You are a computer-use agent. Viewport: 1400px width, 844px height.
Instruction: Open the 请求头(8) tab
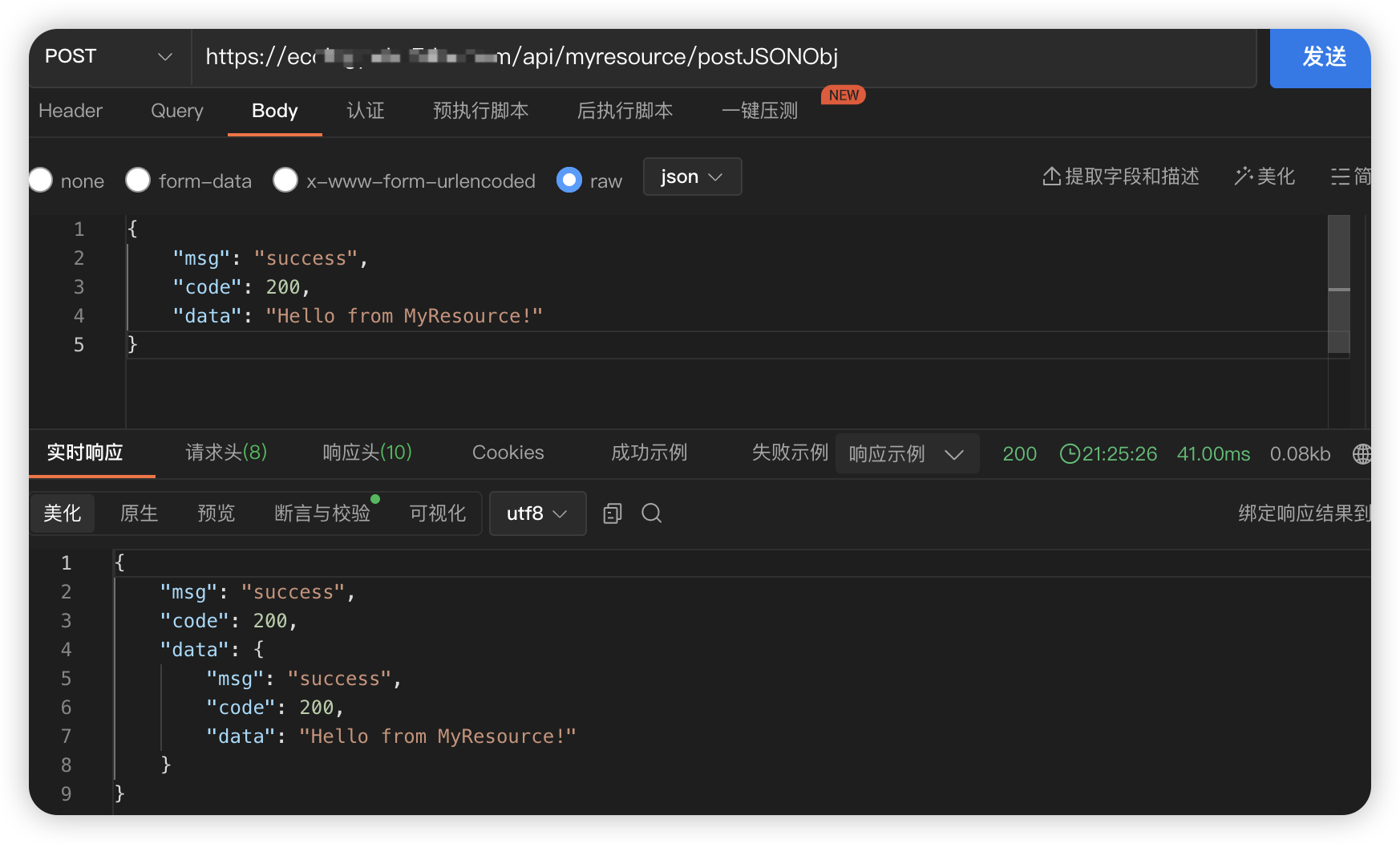226,452
